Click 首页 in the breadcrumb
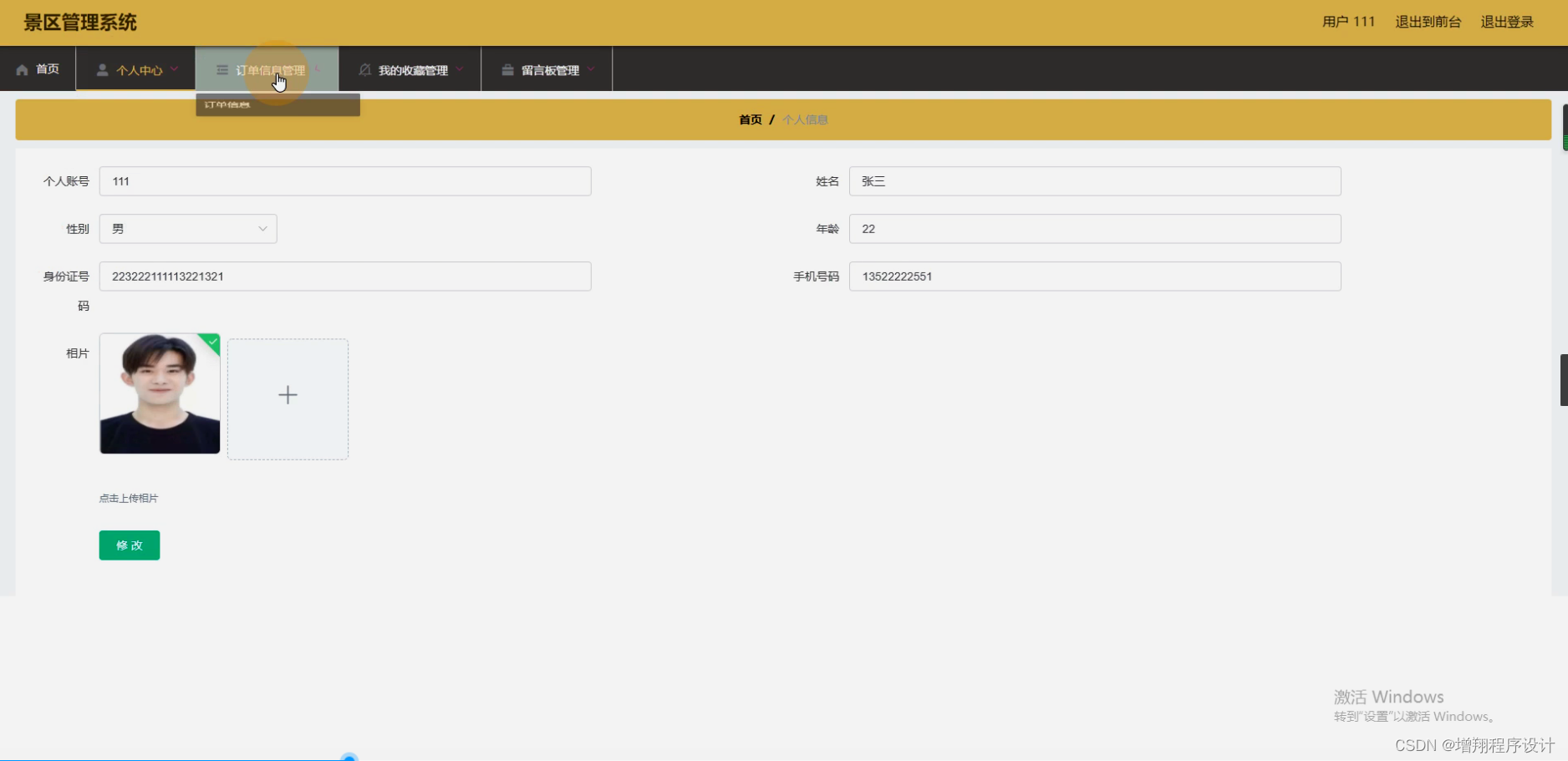This screenshot has width=1568, height=761. 751,119
